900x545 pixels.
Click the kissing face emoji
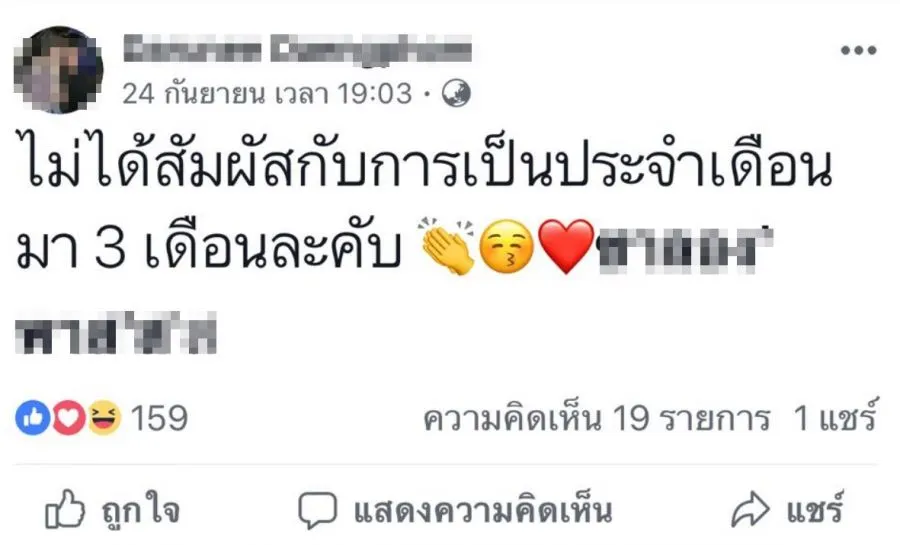[506, 247]
